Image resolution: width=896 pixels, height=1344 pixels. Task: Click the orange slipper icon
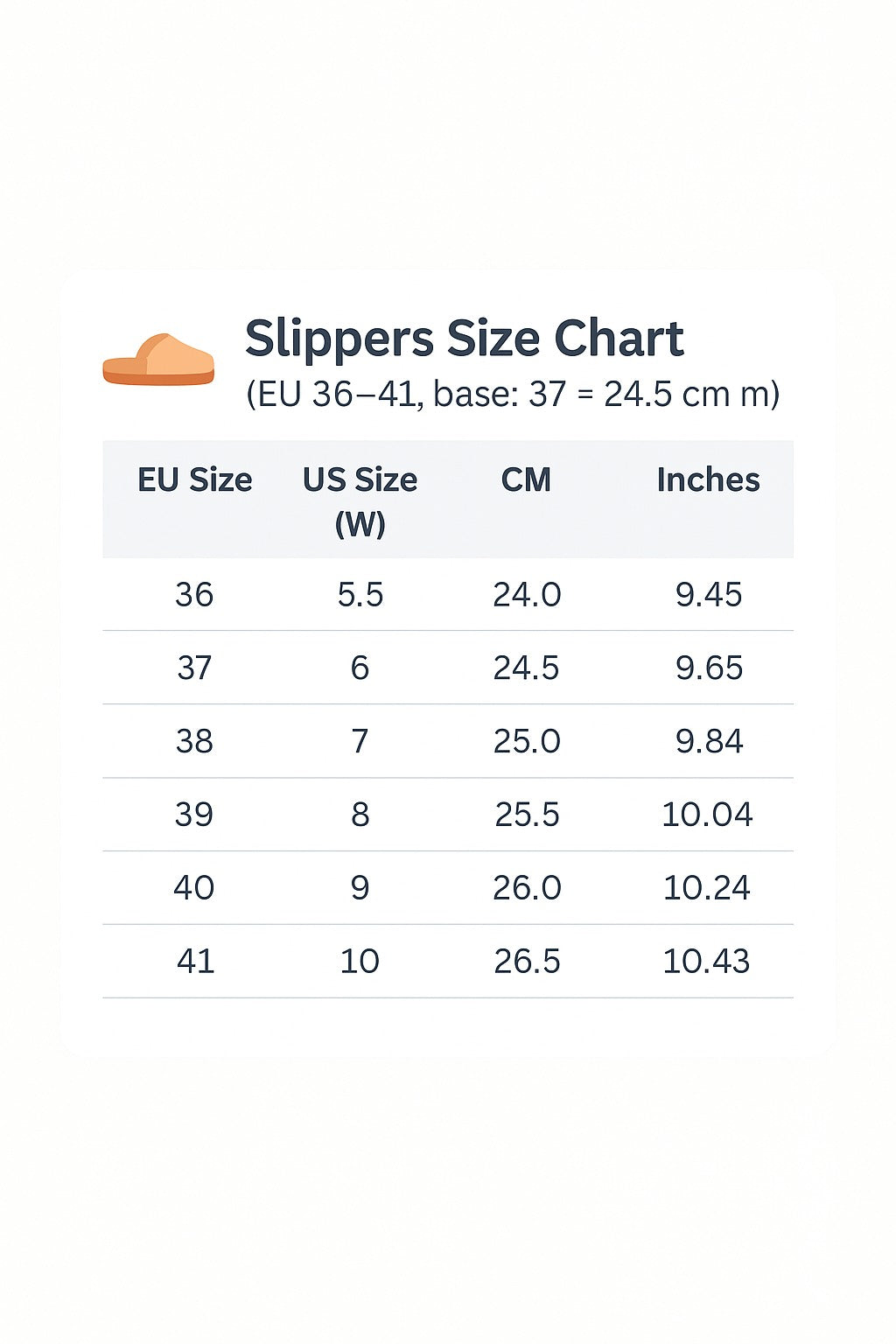tap(158, 360)
